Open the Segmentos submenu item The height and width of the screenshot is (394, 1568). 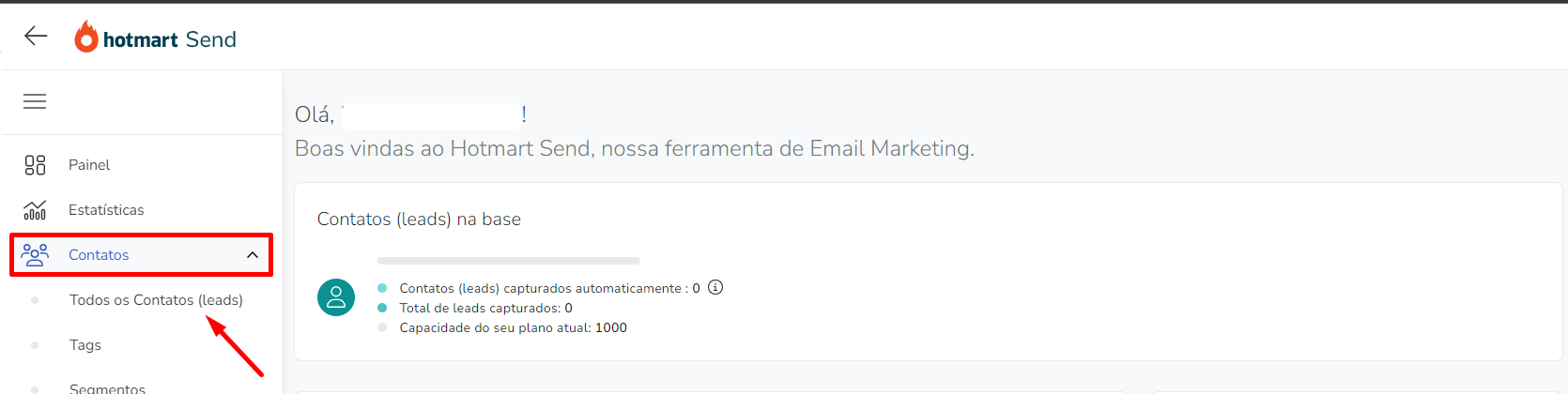pyautogui.click(x=107, y=387)
